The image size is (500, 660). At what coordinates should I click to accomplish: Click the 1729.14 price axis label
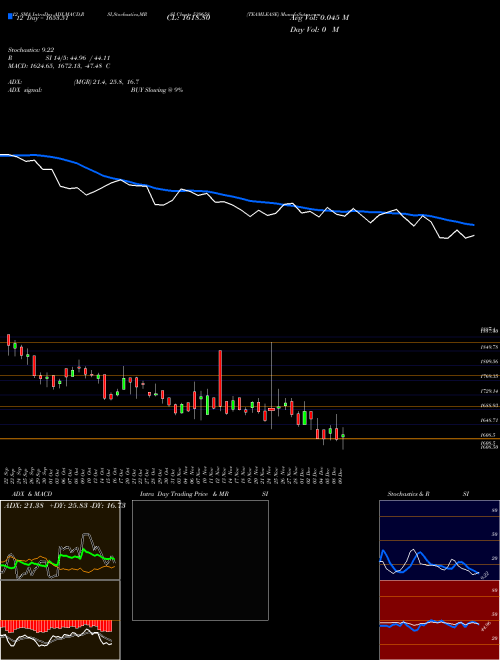pyautogui.click(x=489, y=391)
